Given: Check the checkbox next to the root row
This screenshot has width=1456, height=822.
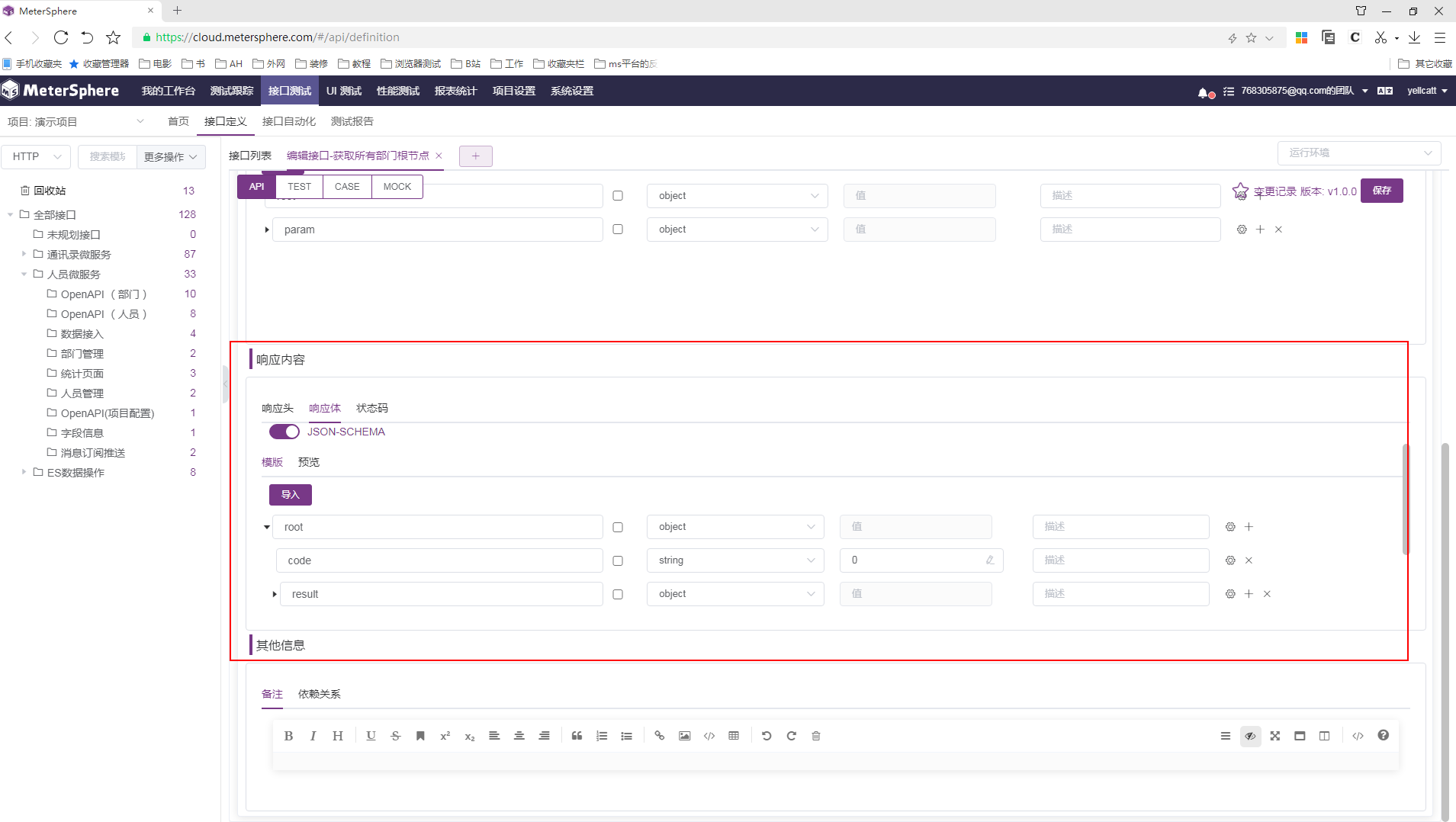Looking at the screenshot, I should [617, 526].
